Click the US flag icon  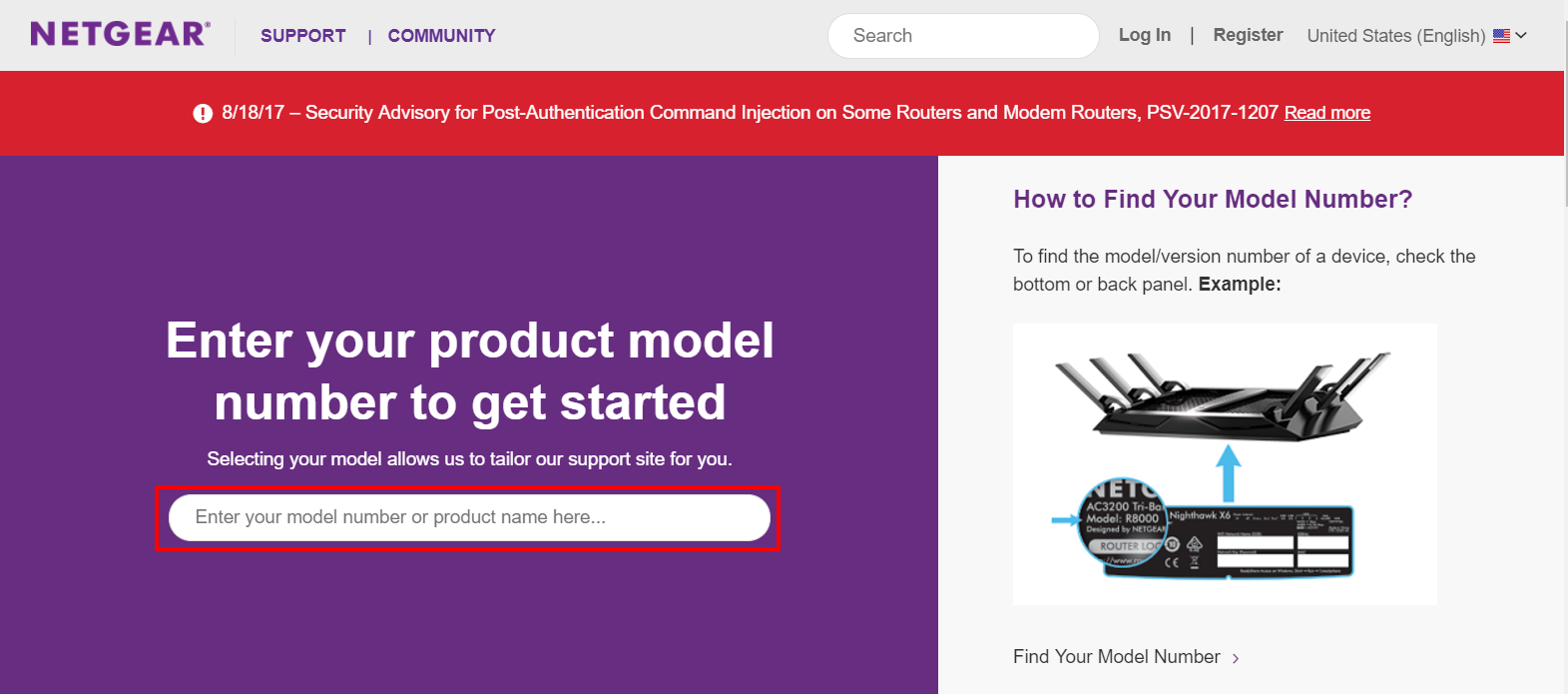coord(1501,36)
